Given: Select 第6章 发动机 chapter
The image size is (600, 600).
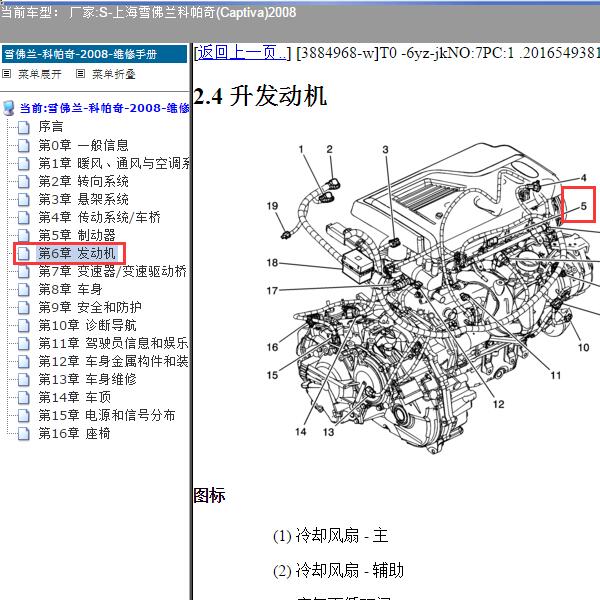Looking at the screenshot, I should pyautogui.click(x=77, y=253).
